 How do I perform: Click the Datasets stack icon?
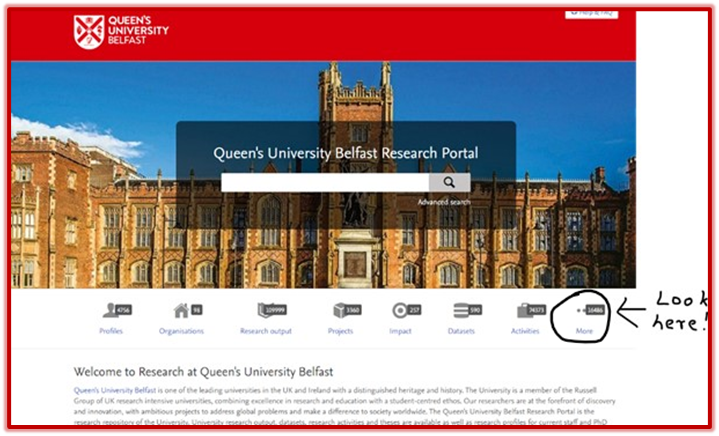[461, 310]
